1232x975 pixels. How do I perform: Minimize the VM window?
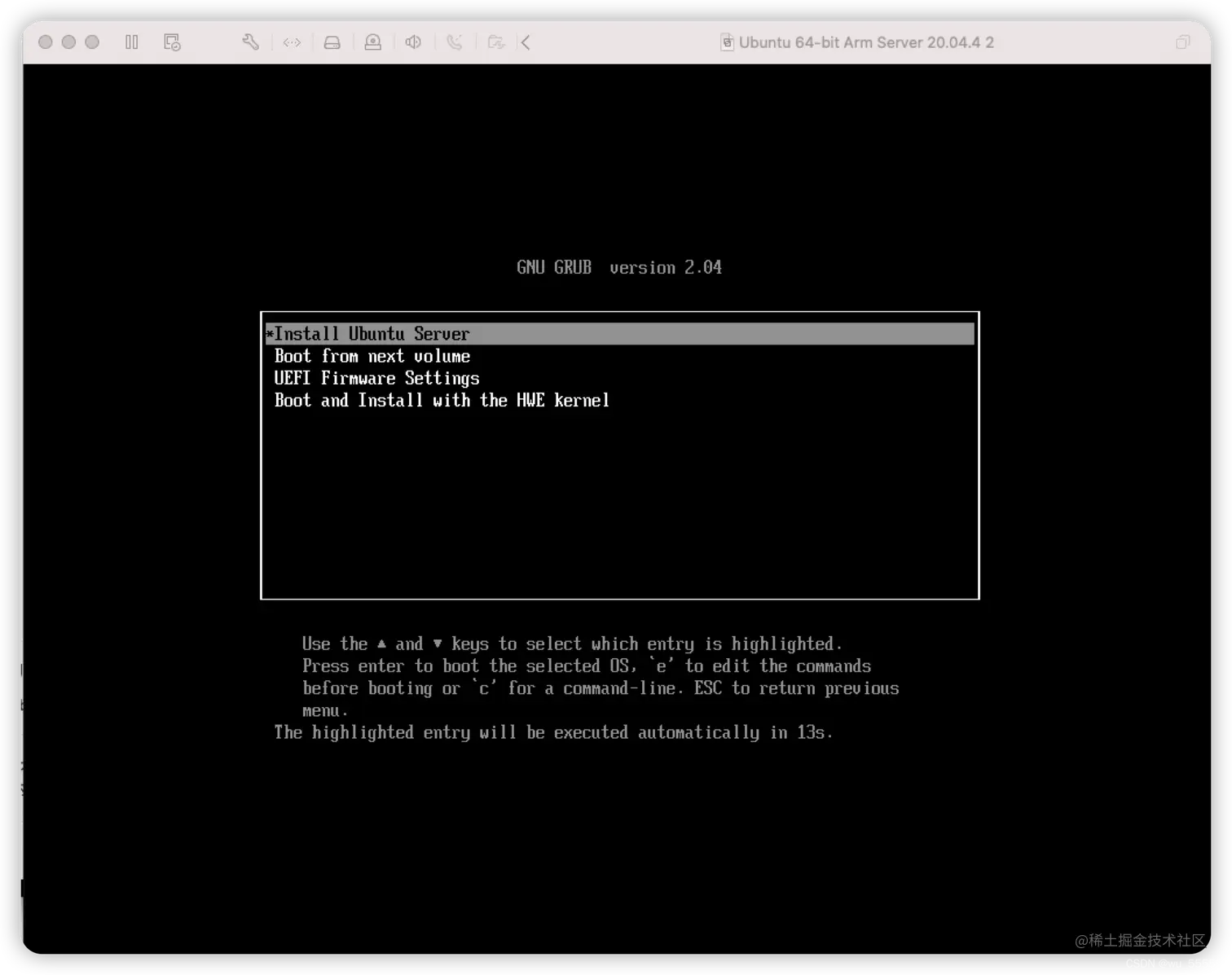tap(68, 42)
